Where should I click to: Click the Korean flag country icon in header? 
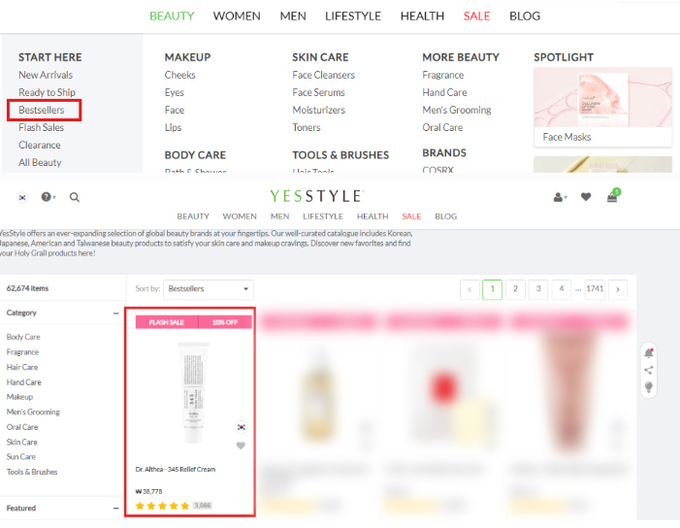click(x=23, y=198)
